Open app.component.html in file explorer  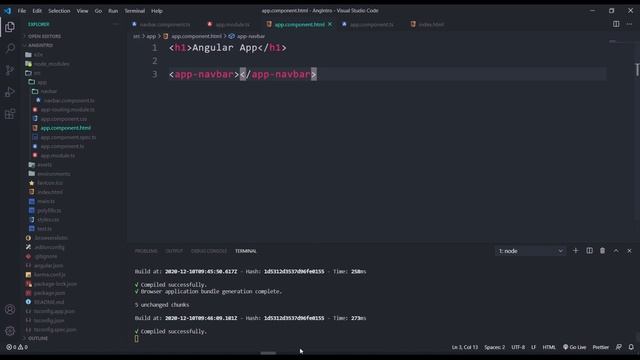[65, 128]
